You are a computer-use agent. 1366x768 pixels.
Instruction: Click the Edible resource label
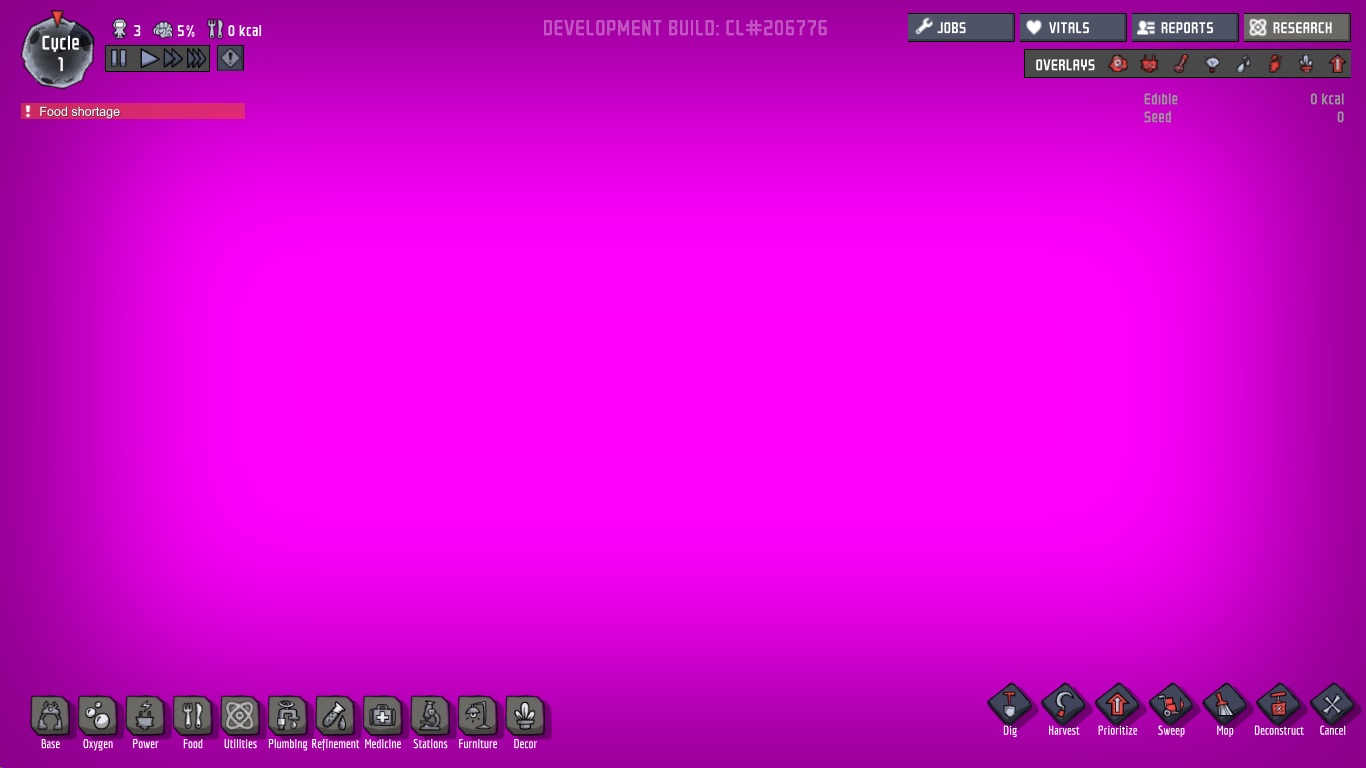click(1161, 99)
